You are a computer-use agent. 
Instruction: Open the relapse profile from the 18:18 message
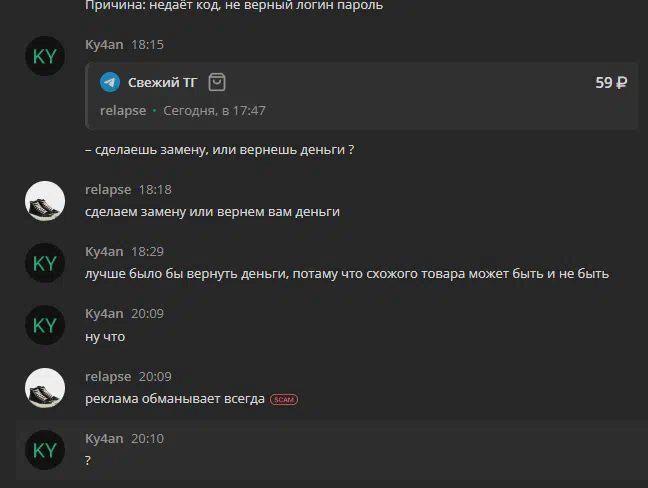coord(108,190)
